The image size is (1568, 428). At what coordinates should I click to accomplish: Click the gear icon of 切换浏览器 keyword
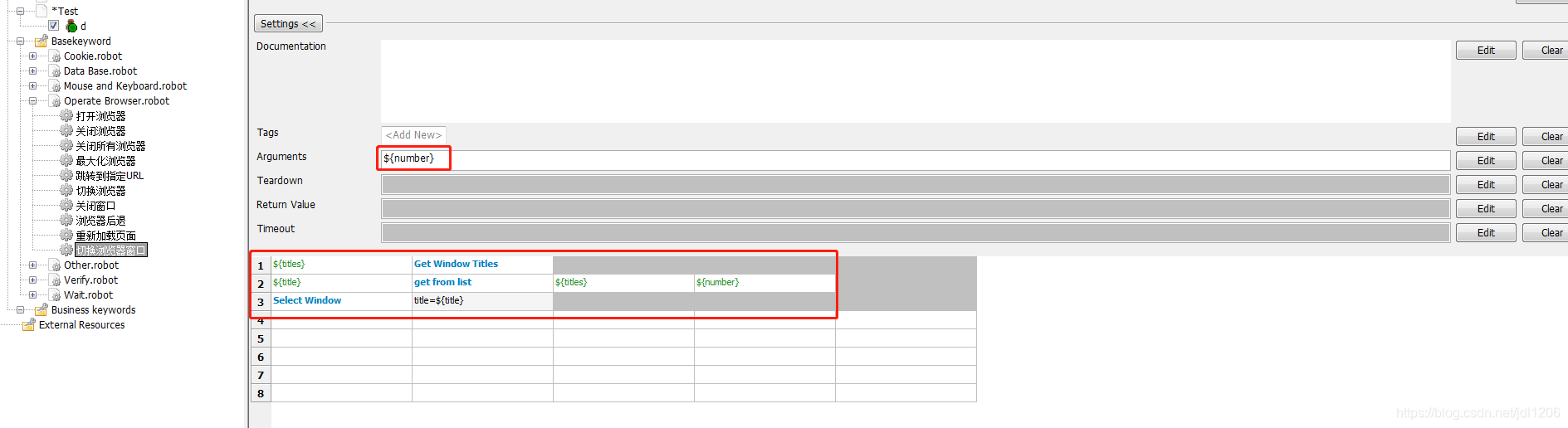(66, 191)
